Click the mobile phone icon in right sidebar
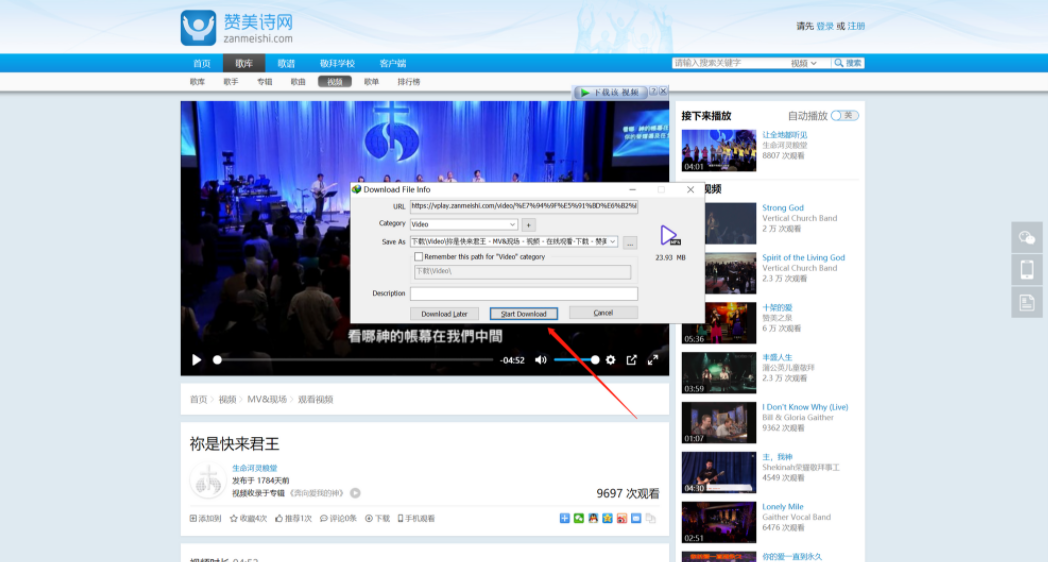This screenshot has height=562, width=1048. pyautogui.click(x=1027, y=270)
